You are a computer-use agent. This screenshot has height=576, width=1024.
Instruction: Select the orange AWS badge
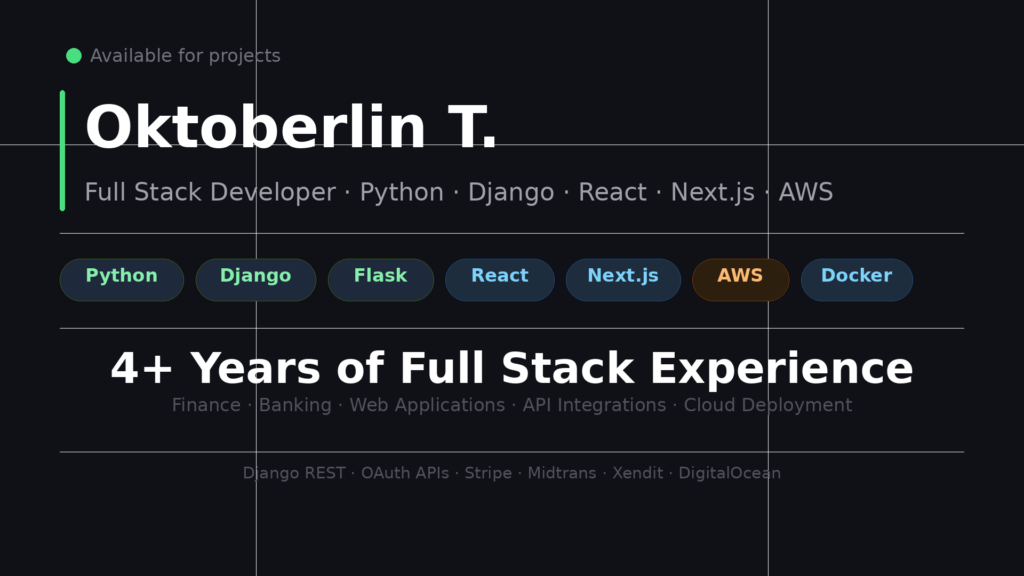(x=741, y=280)
